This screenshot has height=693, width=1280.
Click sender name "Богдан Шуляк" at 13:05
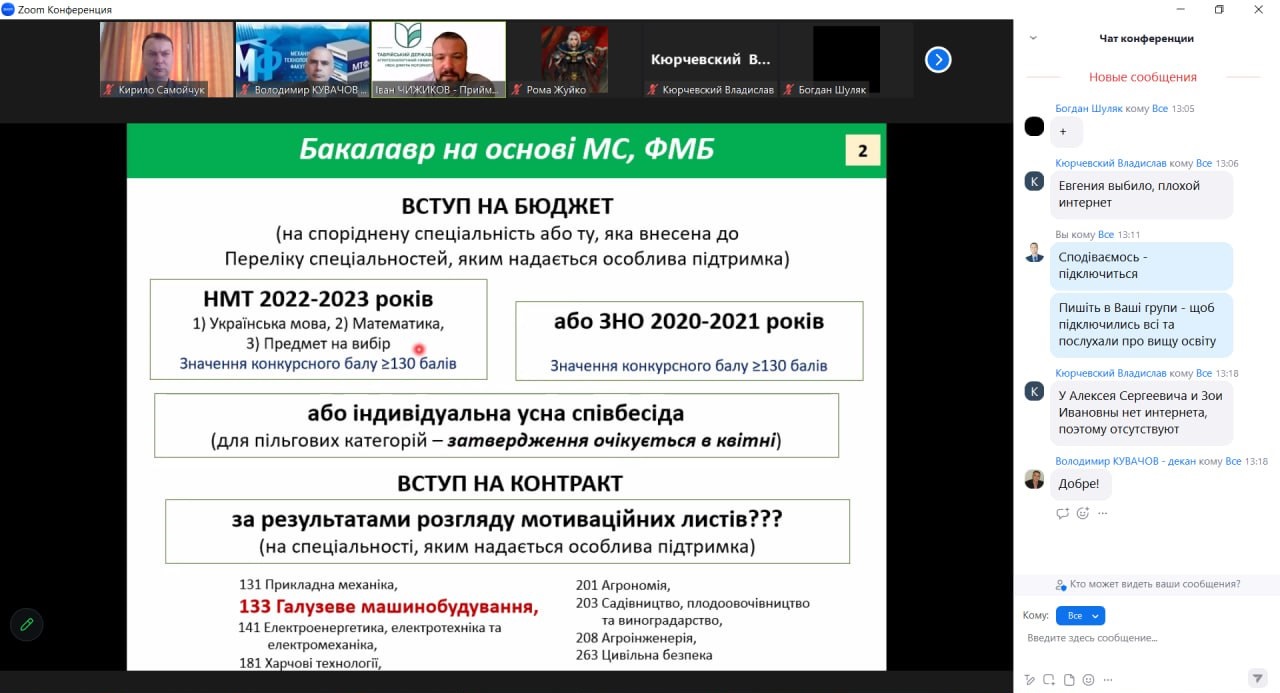click(x=1089, y=108)
